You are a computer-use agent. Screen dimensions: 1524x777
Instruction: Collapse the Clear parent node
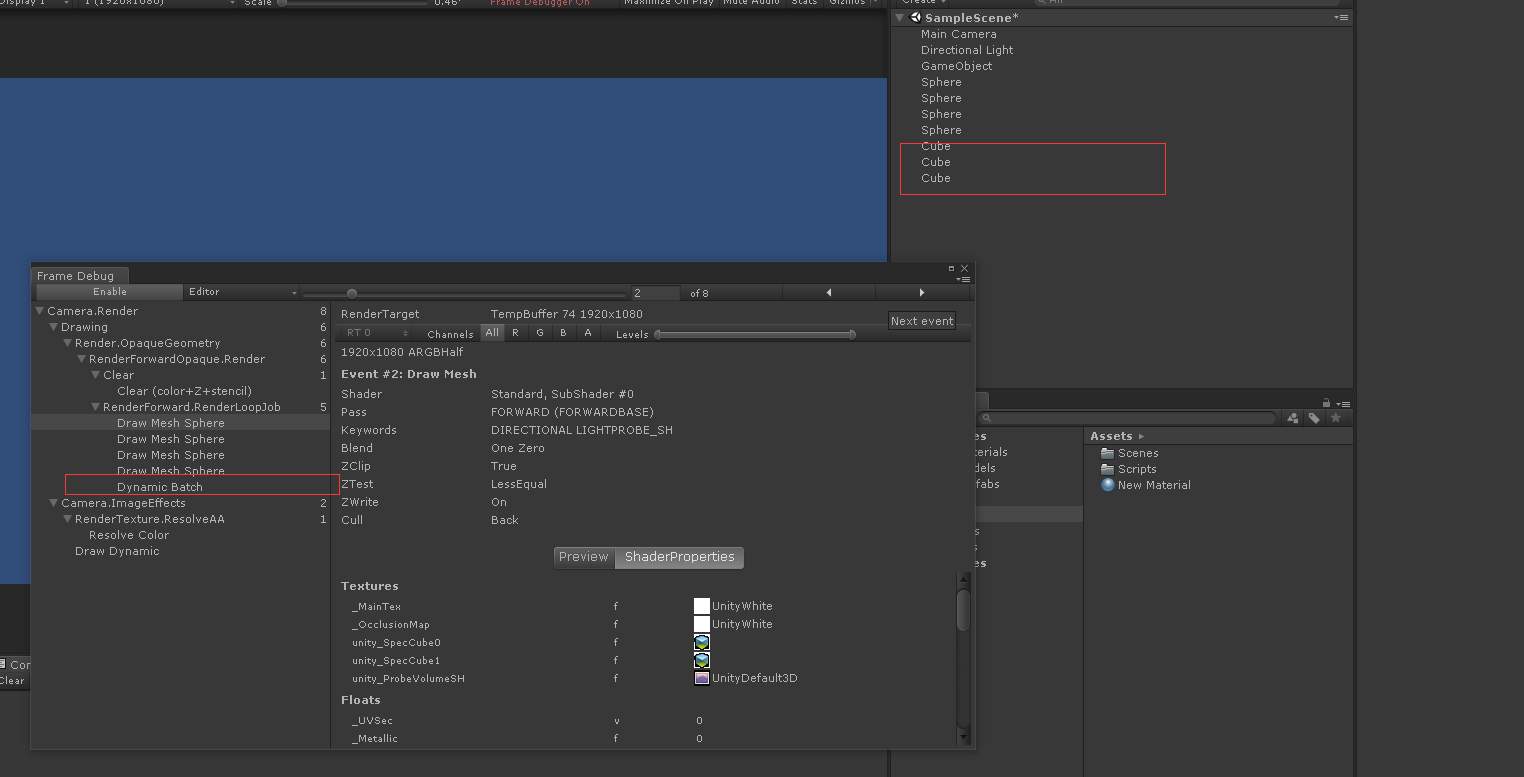click(x=96, y=375)
